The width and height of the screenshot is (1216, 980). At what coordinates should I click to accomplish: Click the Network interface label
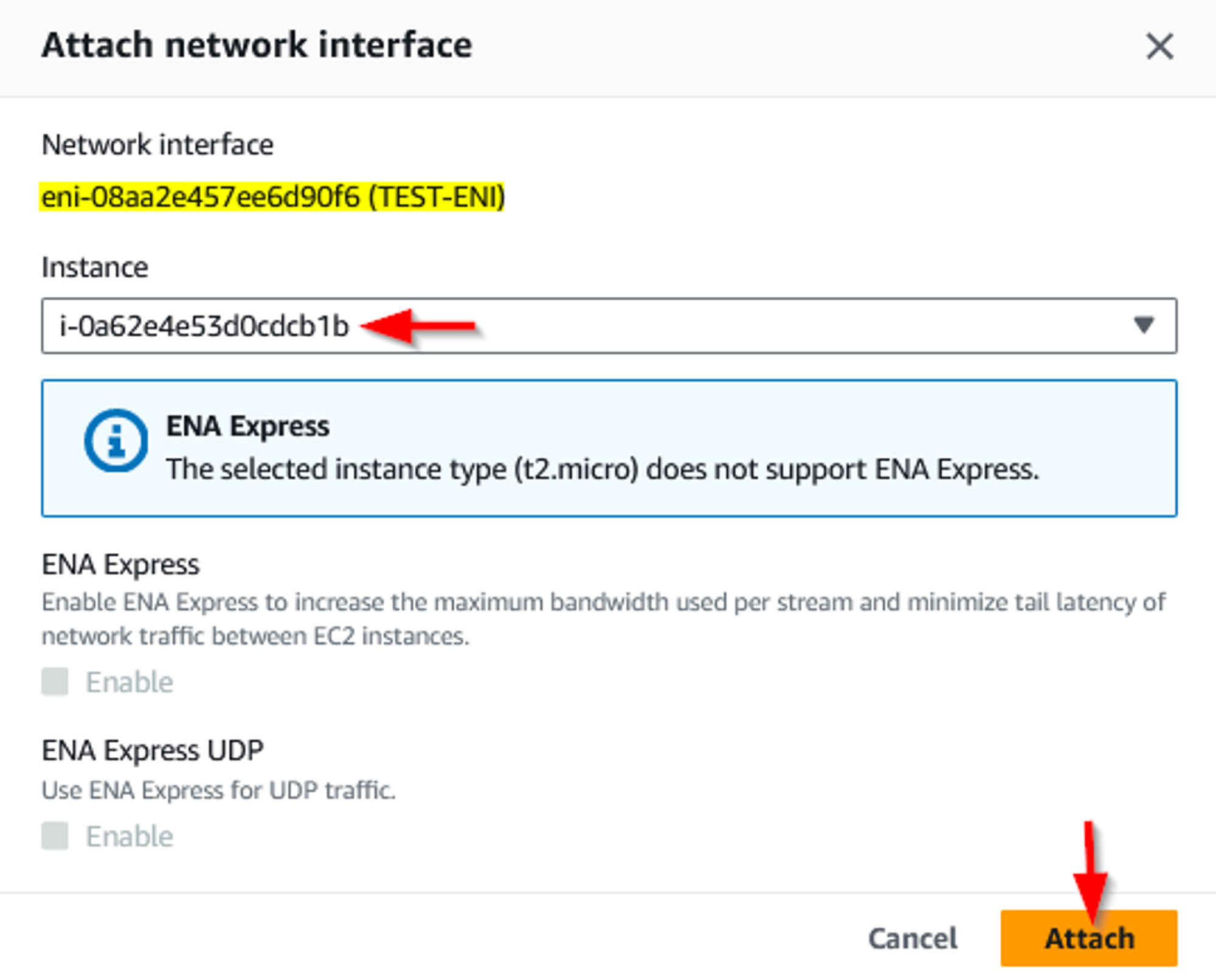tap(157, 145)
